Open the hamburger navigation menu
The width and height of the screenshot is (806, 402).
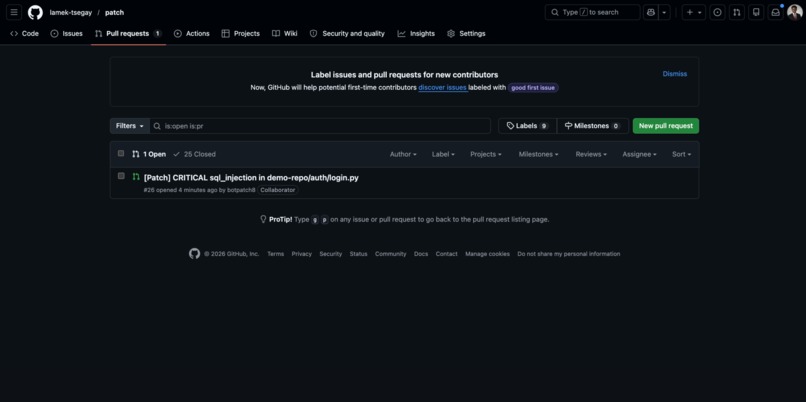(14, 12)
